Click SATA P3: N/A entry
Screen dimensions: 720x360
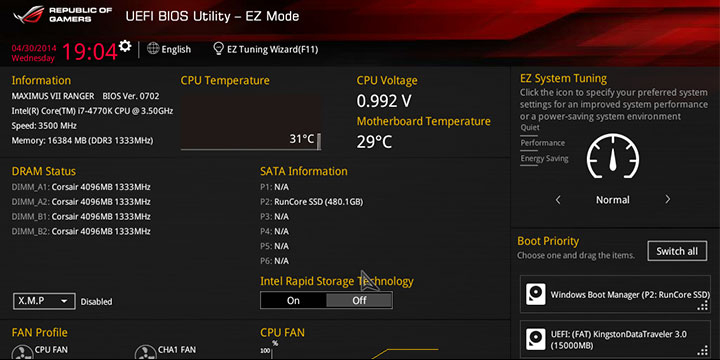(275, 216)
